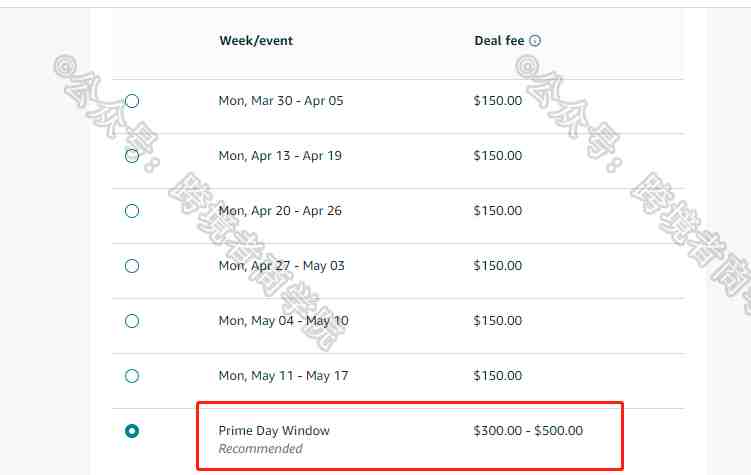Click the 'Mon, Apr 27 - May 03' text
The height and width of the screenshot is (475, 751).
[282, 266]
